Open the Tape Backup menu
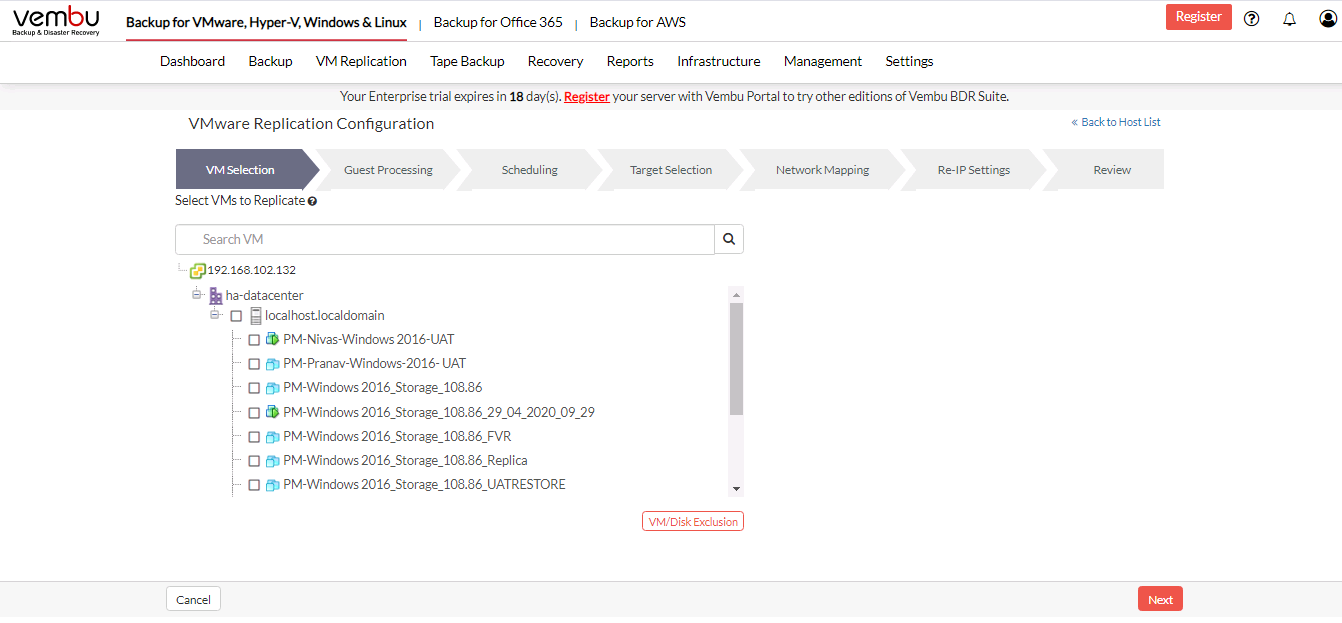Screen dimensions: 1342x623 click(x=467, y=61)
